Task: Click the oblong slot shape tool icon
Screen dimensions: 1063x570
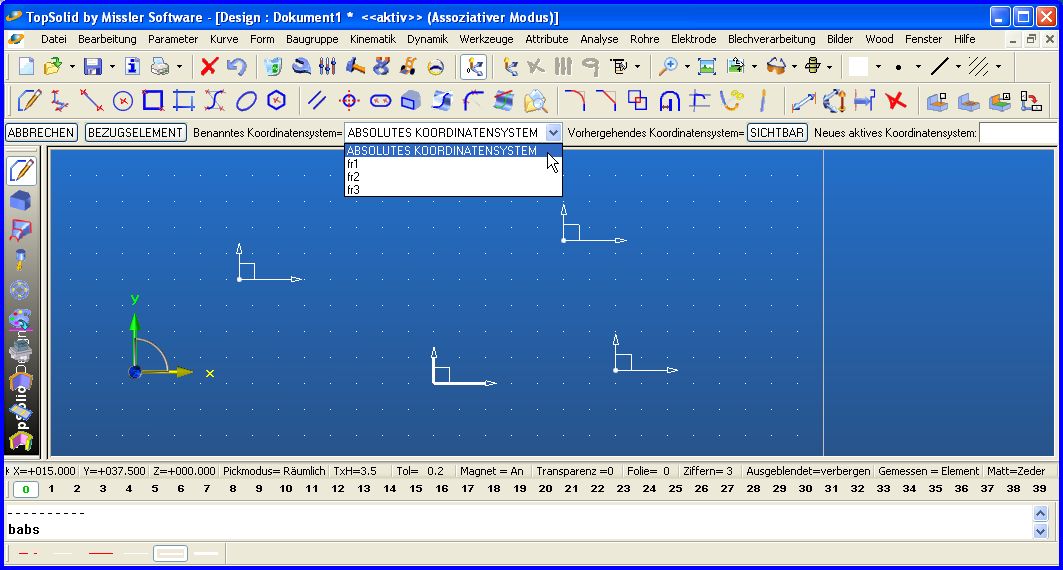Action: [x=380, y=101]
